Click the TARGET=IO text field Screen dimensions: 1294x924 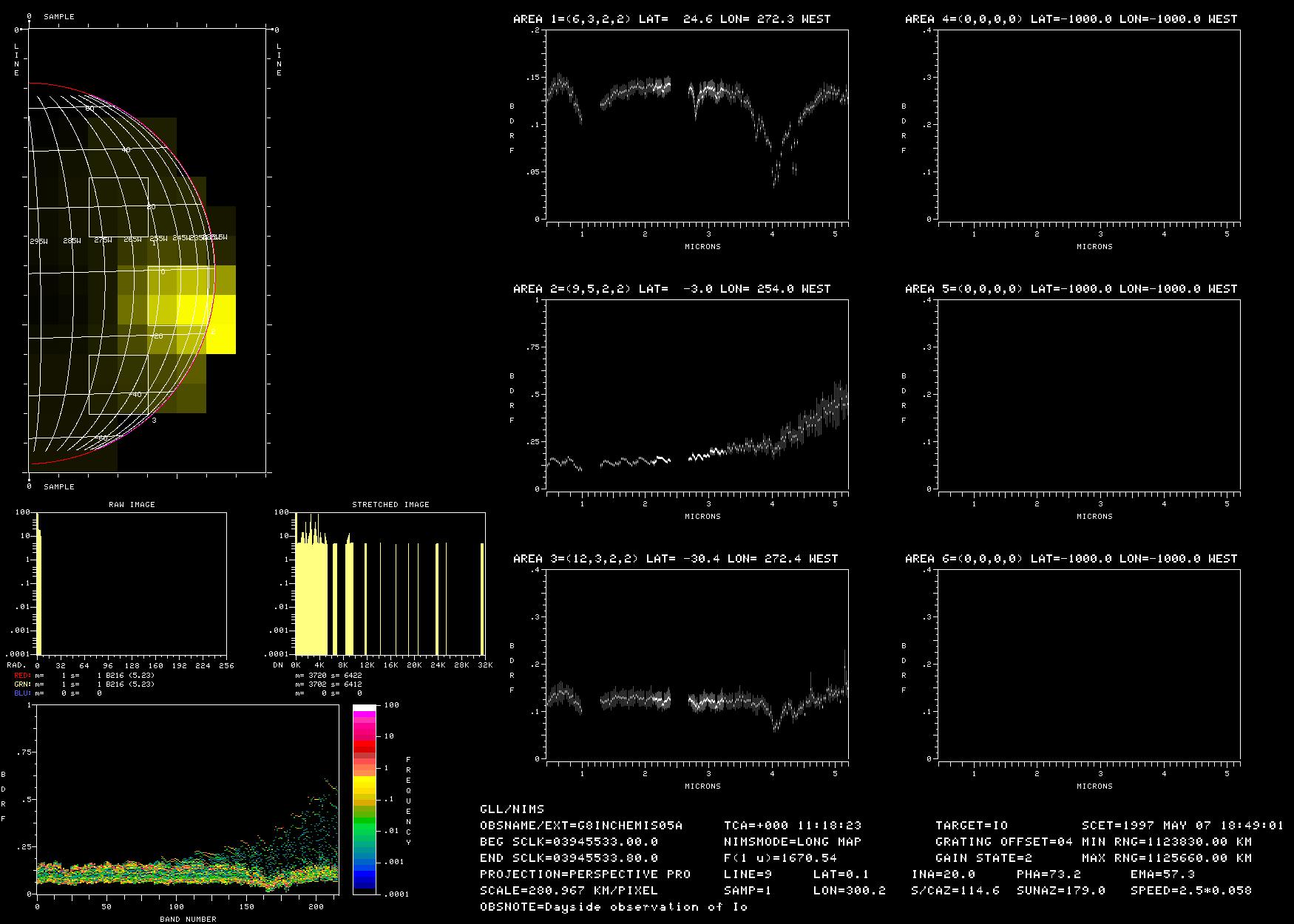971,826
